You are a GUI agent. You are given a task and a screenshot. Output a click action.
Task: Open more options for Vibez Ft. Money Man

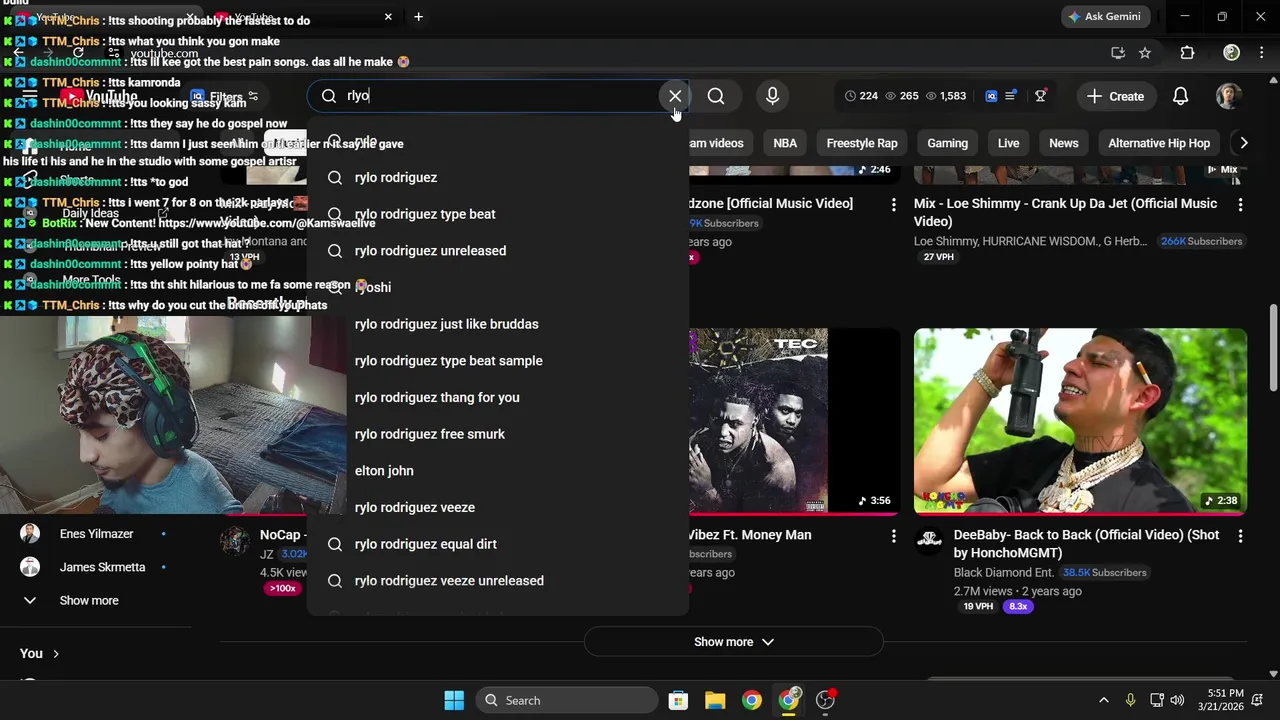[x=893, y=536]
